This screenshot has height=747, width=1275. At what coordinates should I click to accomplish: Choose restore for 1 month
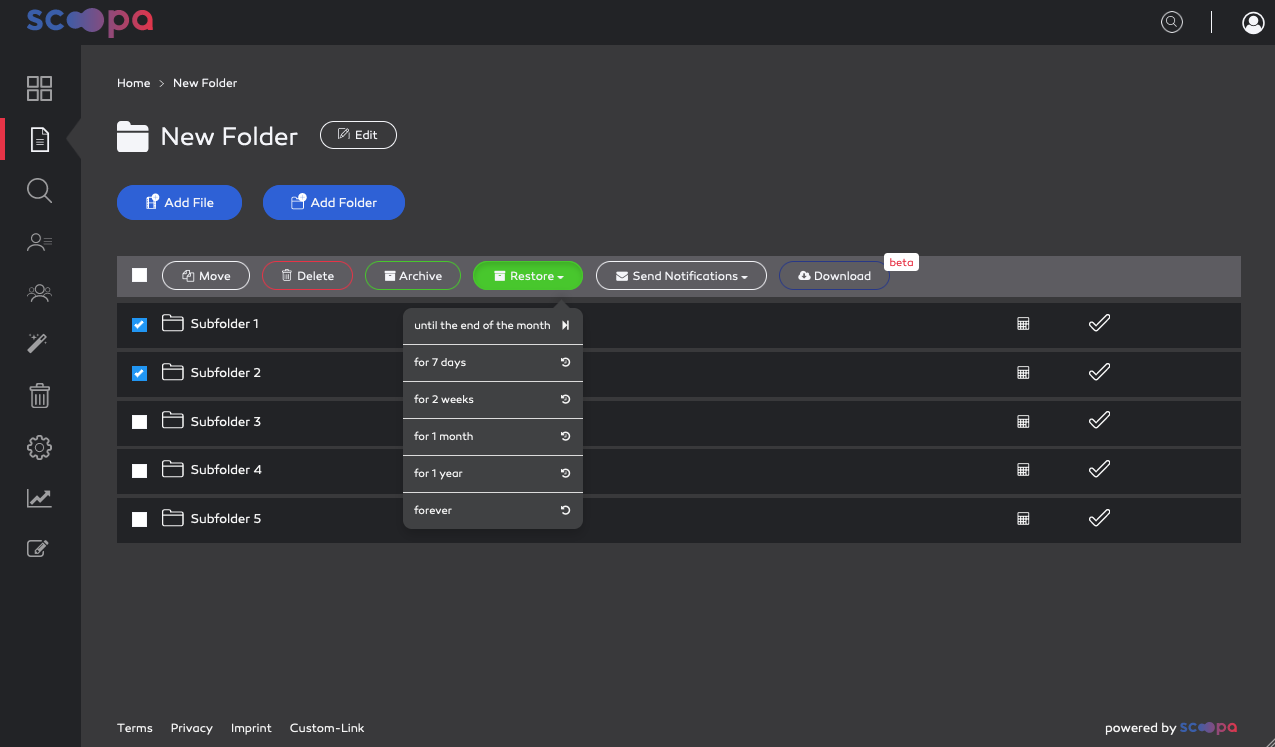coord(493,436)
